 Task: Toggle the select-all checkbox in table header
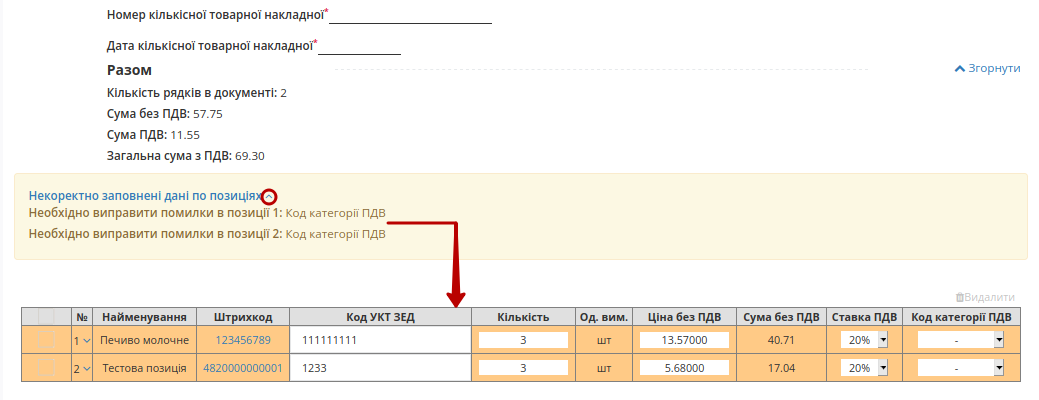tap(46, 317)
